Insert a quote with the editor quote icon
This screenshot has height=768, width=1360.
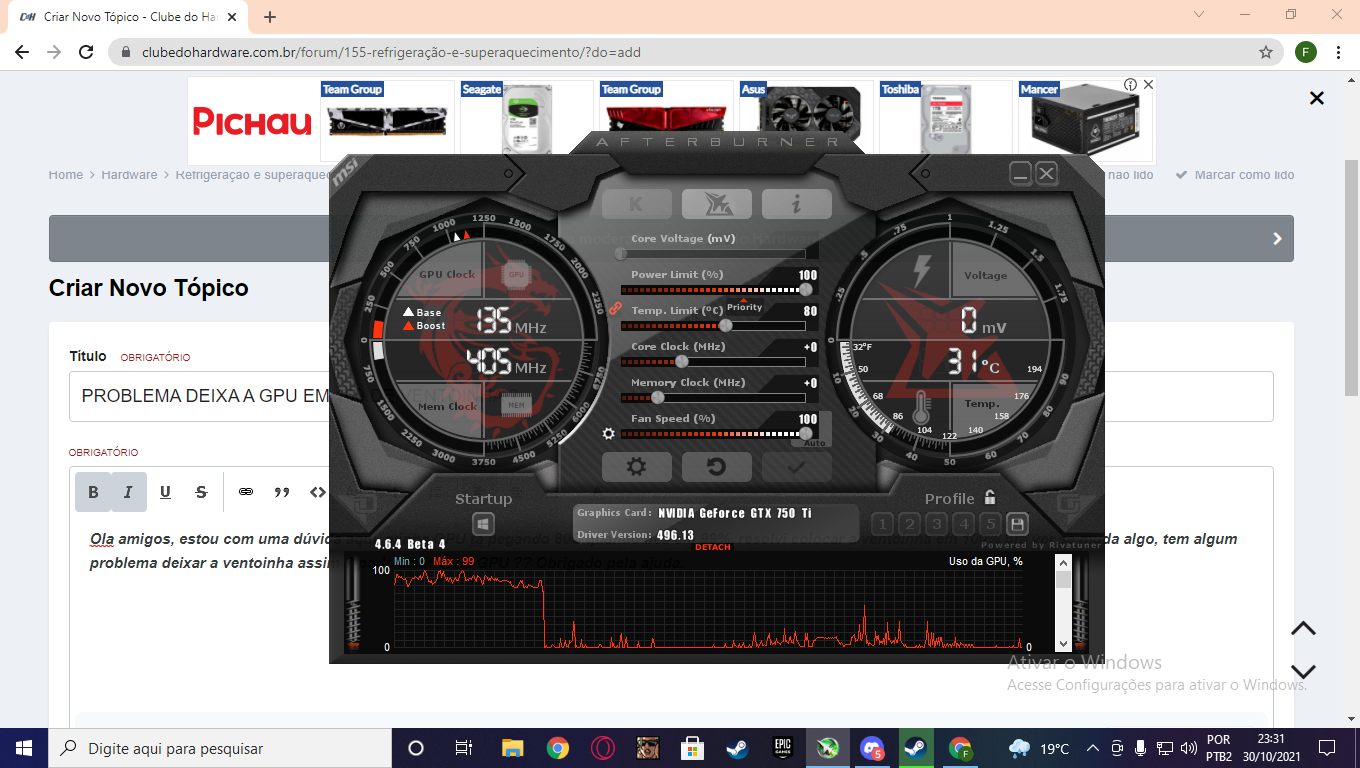(282, 492)
